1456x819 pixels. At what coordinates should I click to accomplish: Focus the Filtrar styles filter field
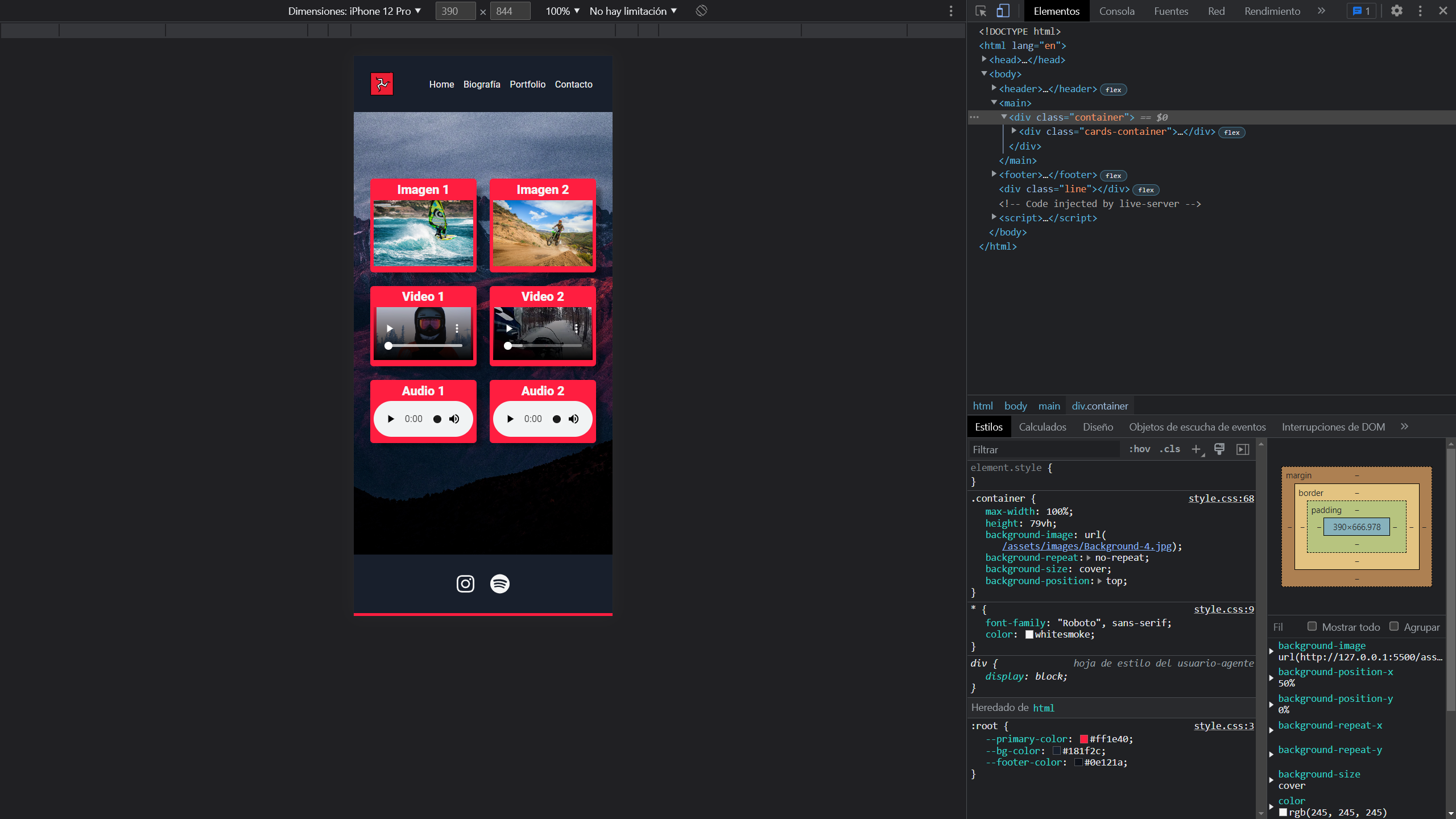1044,449
